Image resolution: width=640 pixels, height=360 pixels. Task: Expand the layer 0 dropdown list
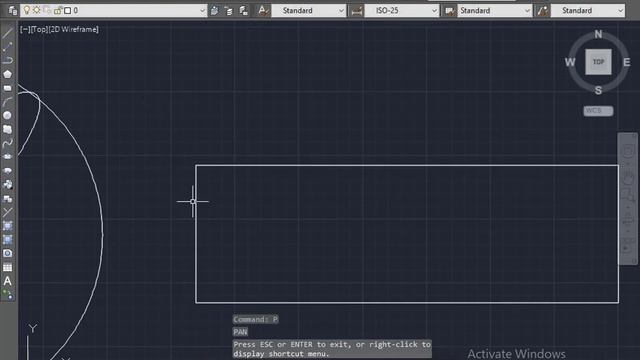point(202,11)
